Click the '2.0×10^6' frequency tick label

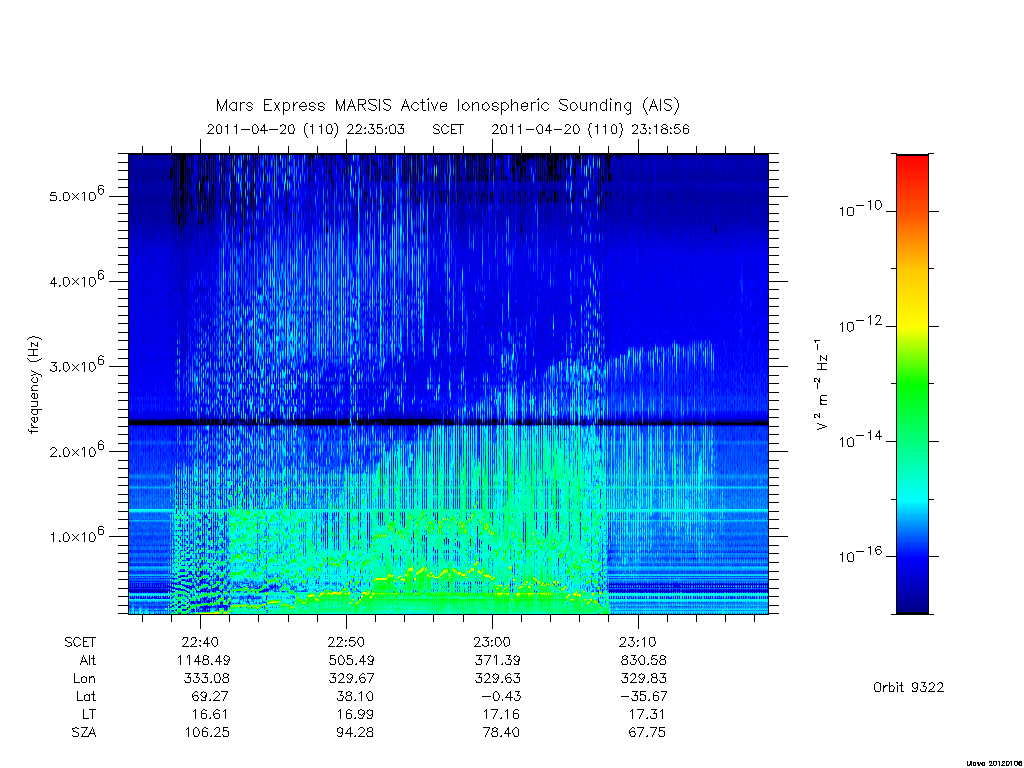click(76, 450)
